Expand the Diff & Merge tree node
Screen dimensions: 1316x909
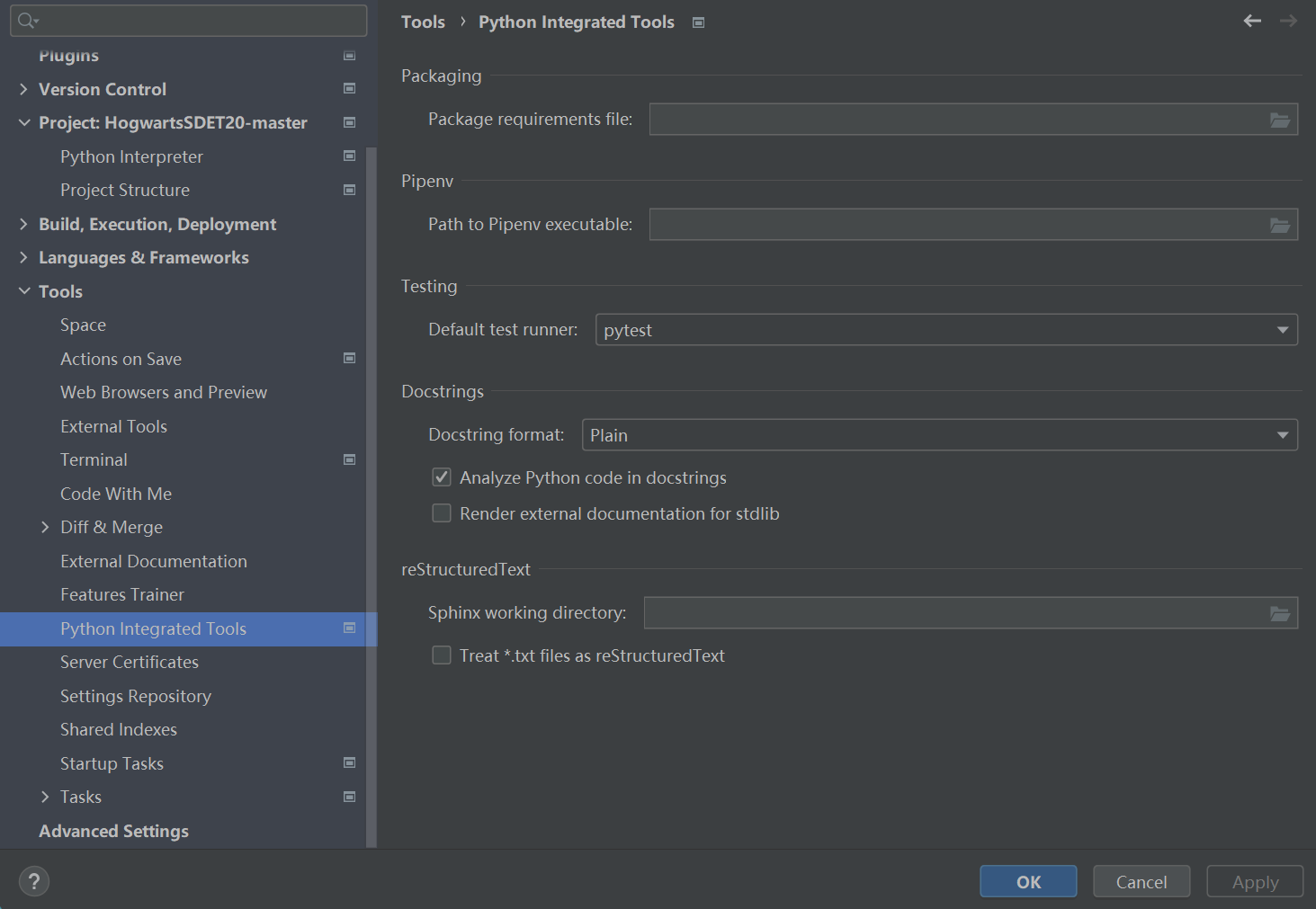coord(45,527)
